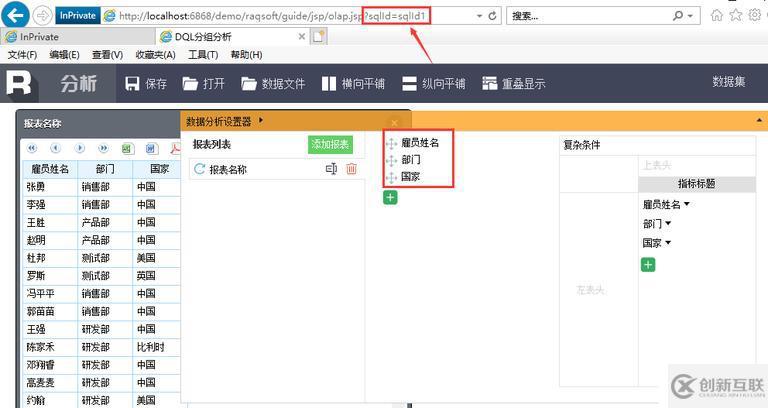The image size is (768, 408).
Task: Collapse the orange bar with up arrow
Action: point(759,120)
